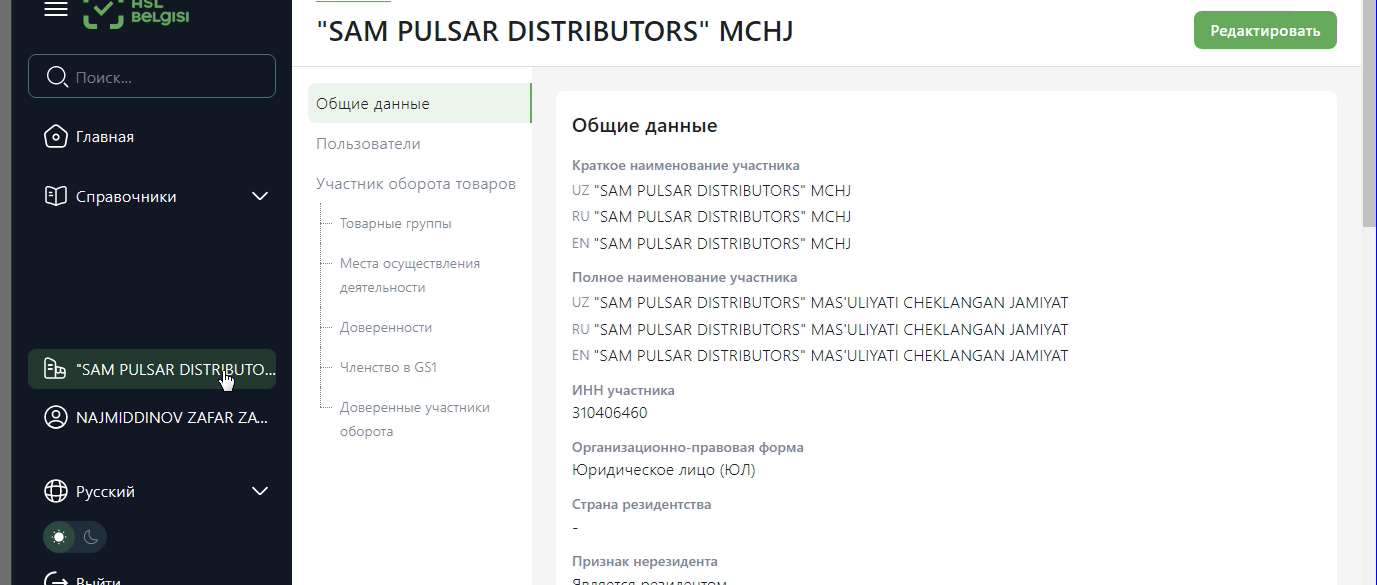Click the globe language icon
Screen dimensions: 1377x585
point(56,491)
